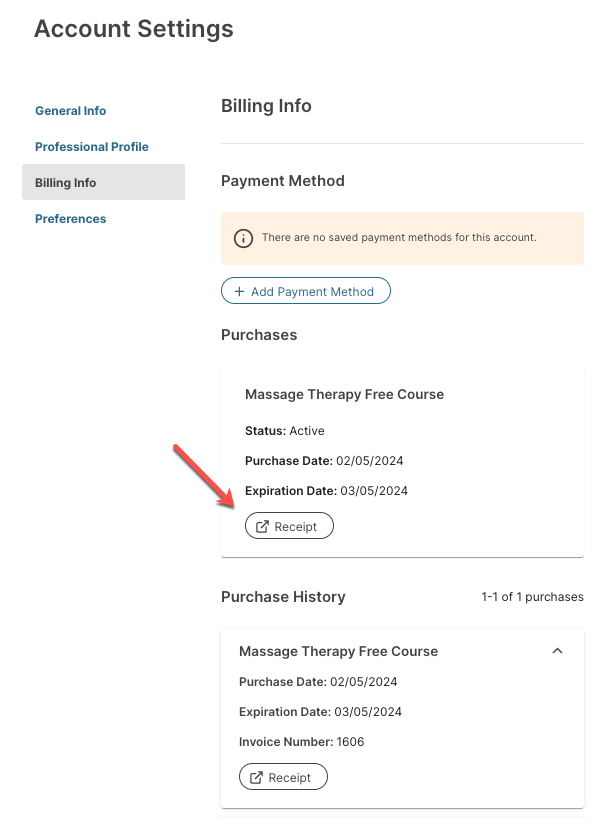Screen dimensions: 609x820
Task: Open the General Info section
Action: point(71,111)
